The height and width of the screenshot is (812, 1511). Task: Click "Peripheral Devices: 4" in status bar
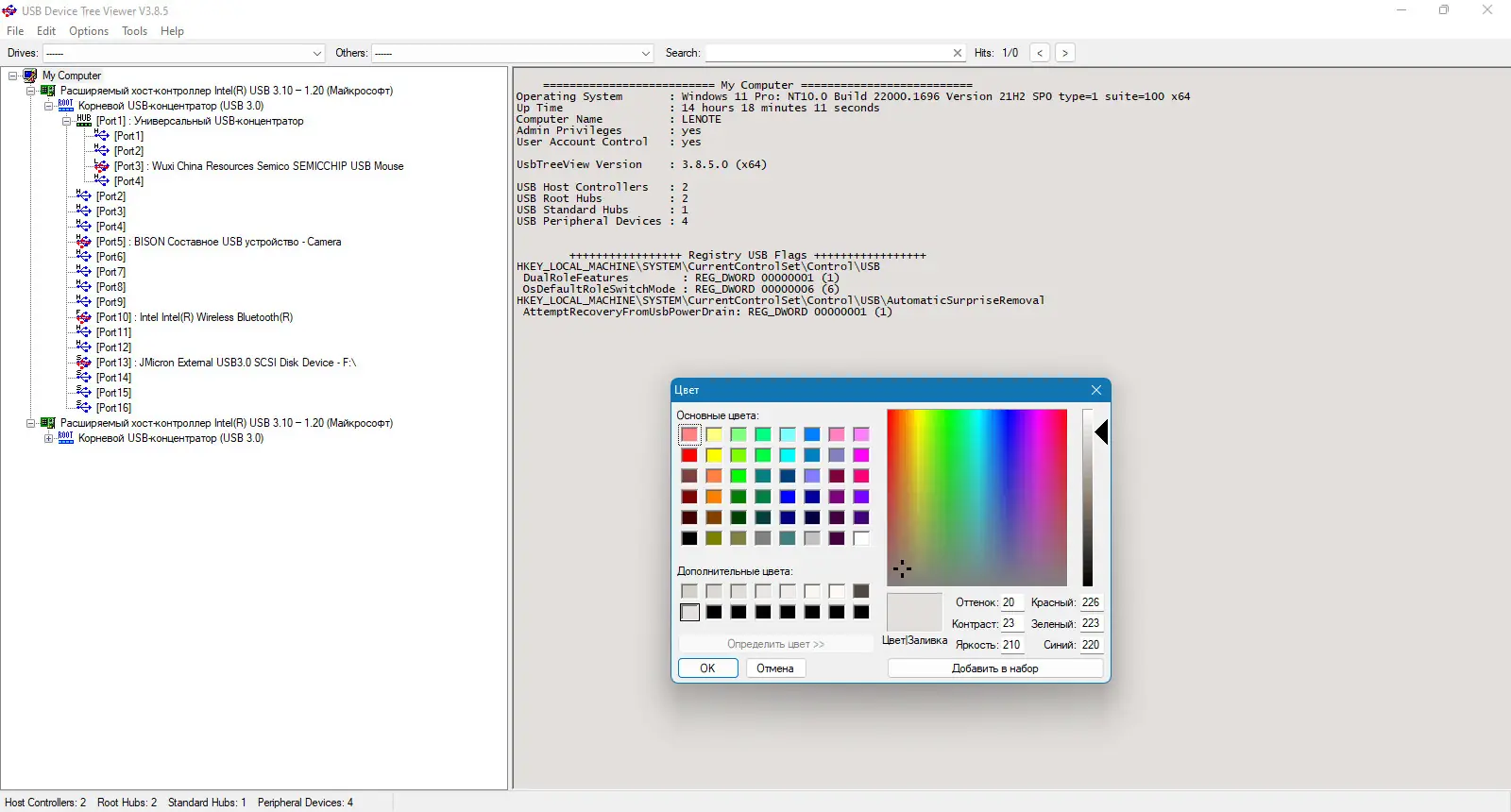coord(305,803)
